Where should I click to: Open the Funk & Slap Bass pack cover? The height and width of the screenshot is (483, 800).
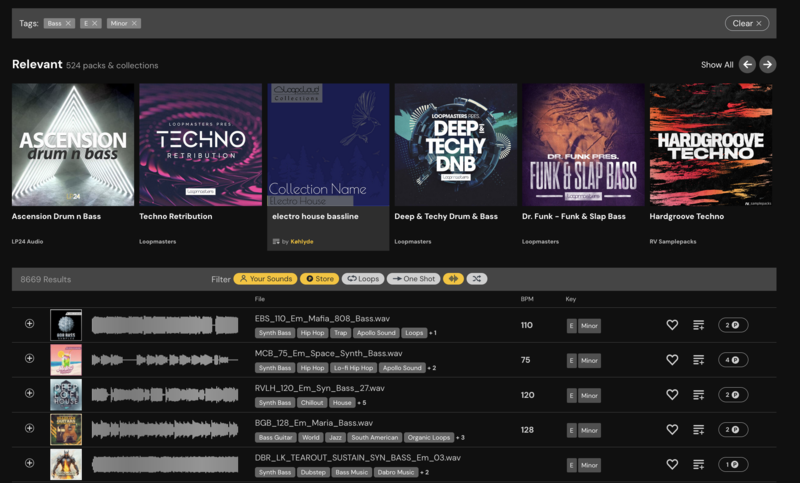583,145
